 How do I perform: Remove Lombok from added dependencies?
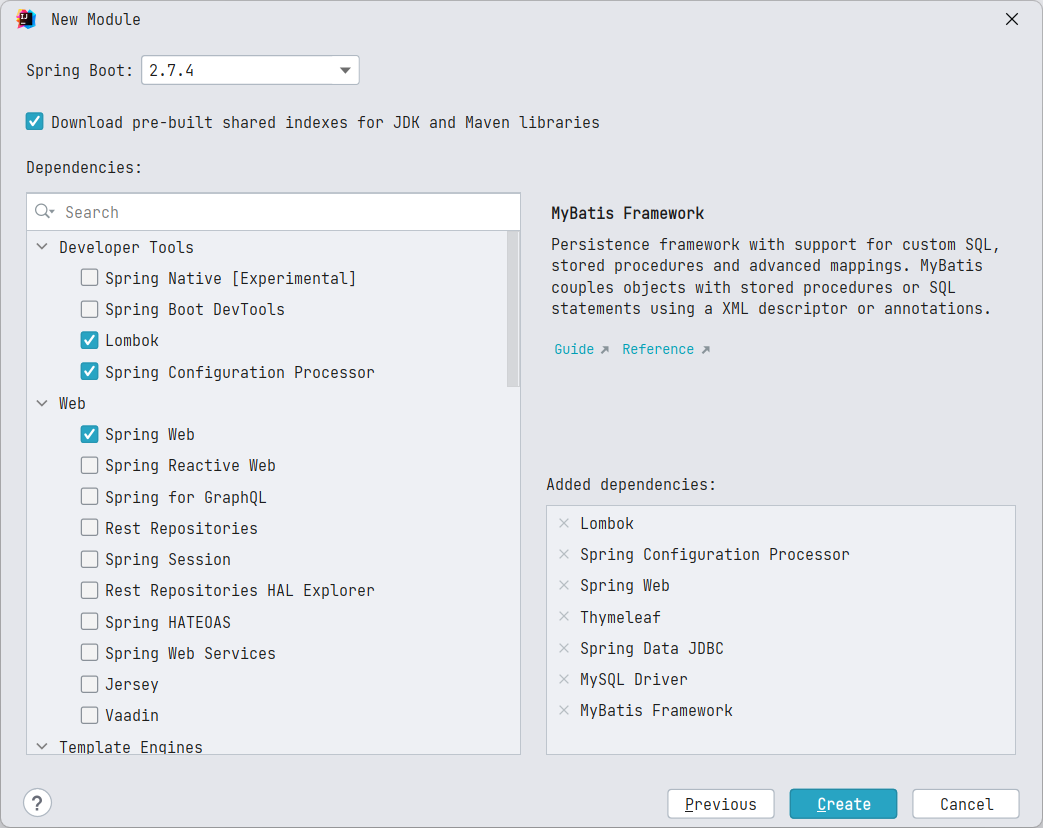tap(564, 523)
